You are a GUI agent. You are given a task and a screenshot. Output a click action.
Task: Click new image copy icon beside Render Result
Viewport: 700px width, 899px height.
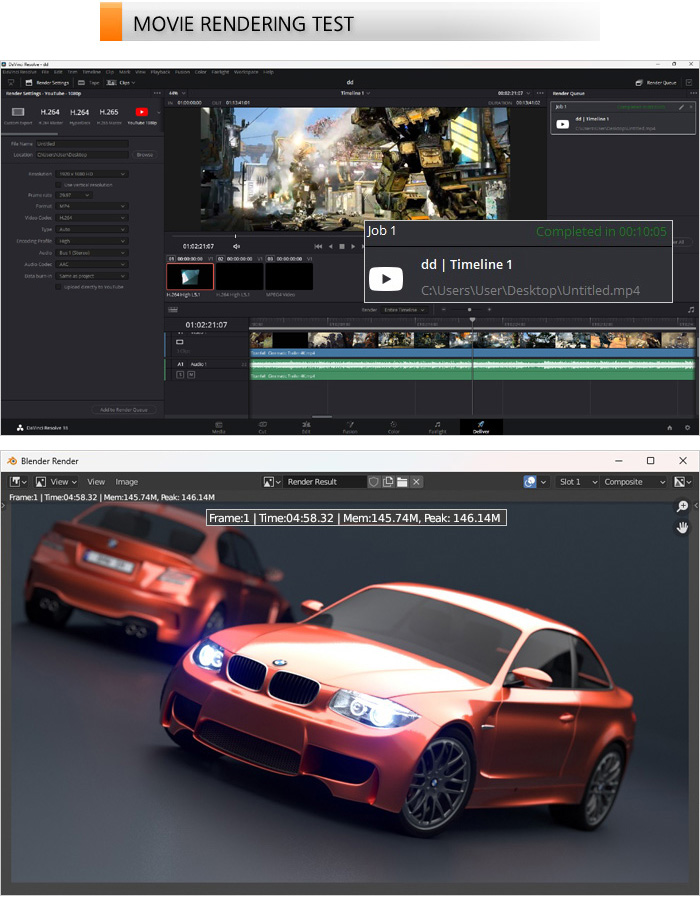[x=388, y=482]
